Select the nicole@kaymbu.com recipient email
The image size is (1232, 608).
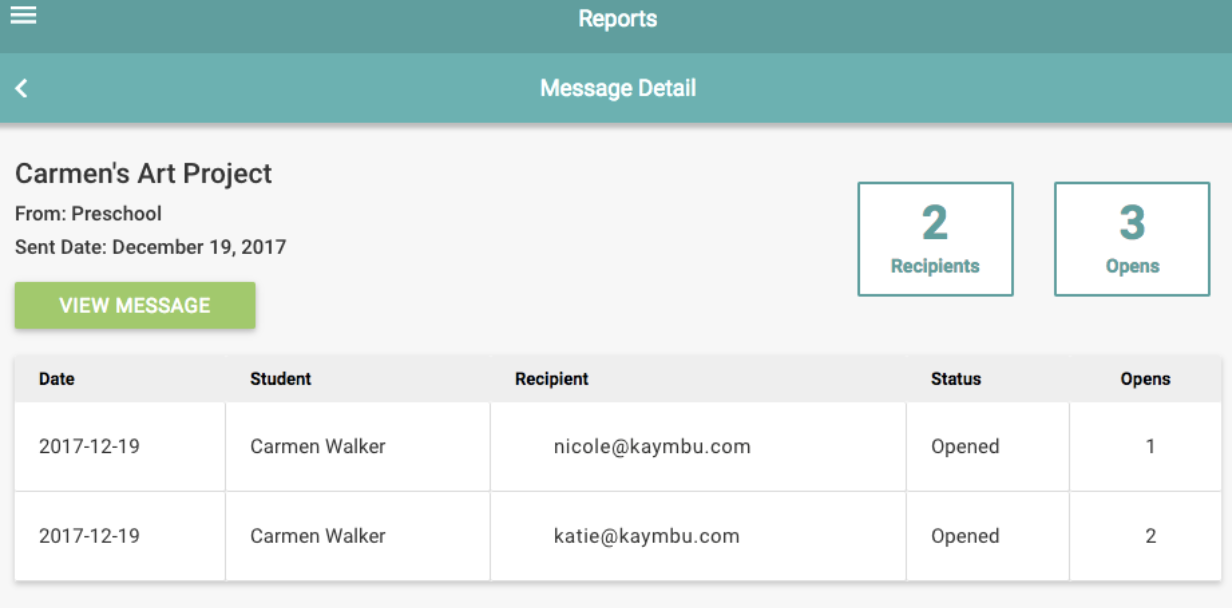pos(652,447)
